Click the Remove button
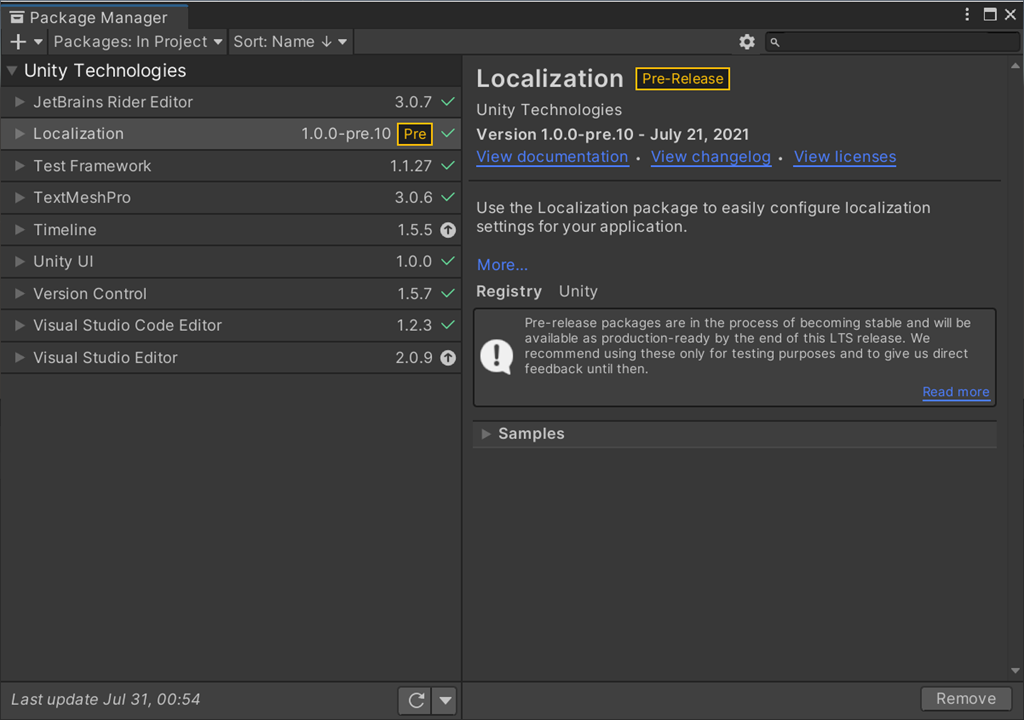The height and width of the screenshot is (720, 1024). click(x=965, y=698)
